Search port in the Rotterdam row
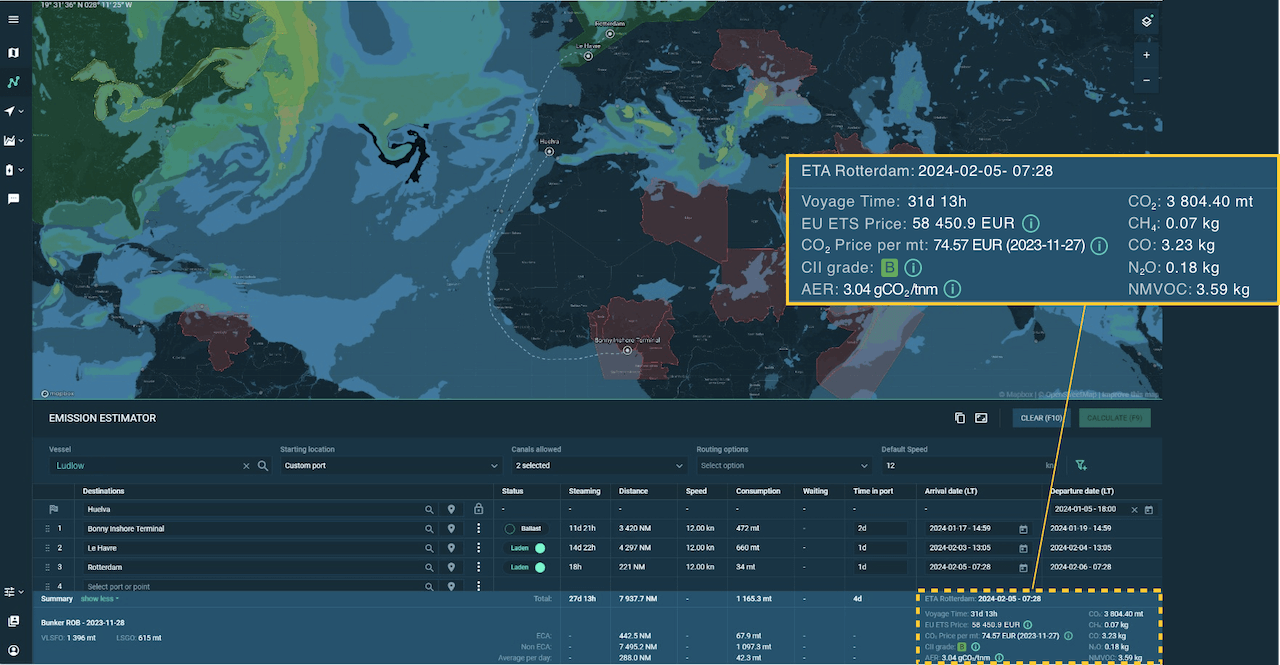Screen dimensions: 1280x665 click(430, 567)
